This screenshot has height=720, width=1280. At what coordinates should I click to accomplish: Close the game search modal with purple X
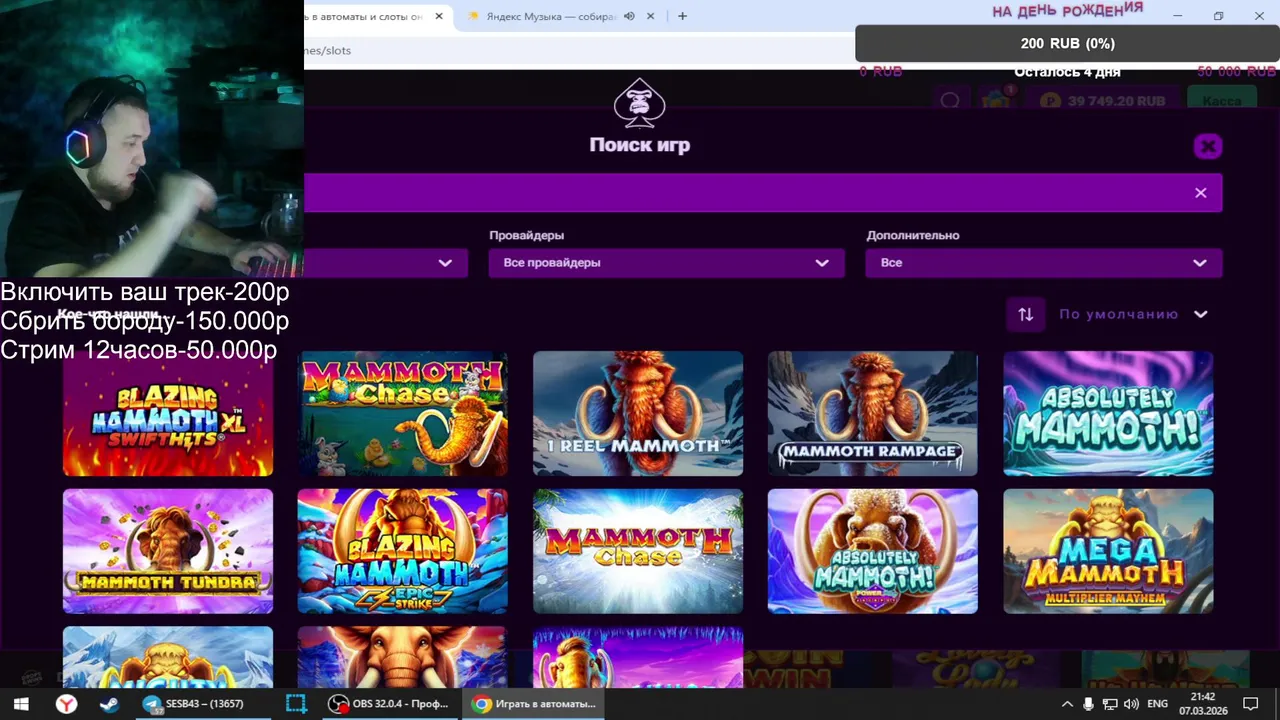coord(1208,147)
